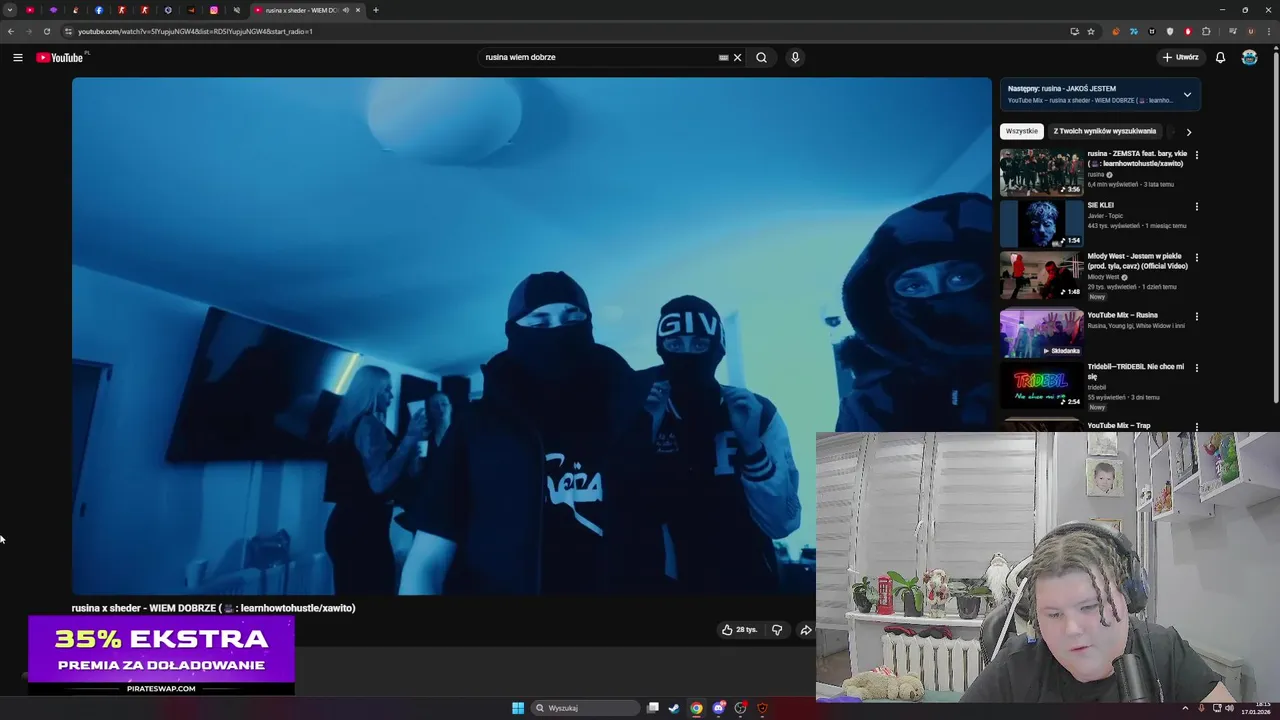Open Discord from the taskbar
Viewport: 1280px width, 720px height.
(718, 708)
